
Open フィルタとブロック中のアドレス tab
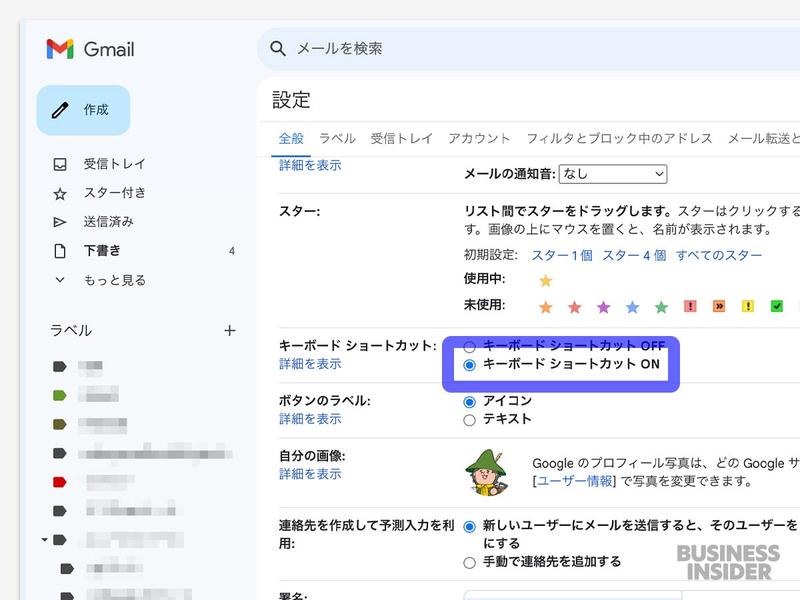[x=619, y=138]
